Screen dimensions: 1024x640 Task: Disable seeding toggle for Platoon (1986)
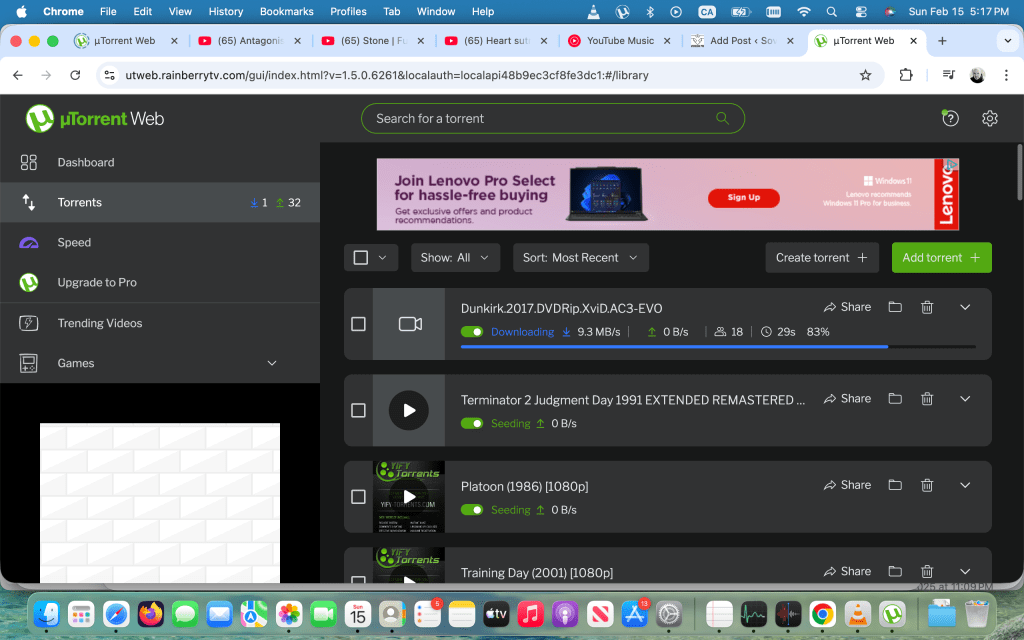click(x=472, y=510)
